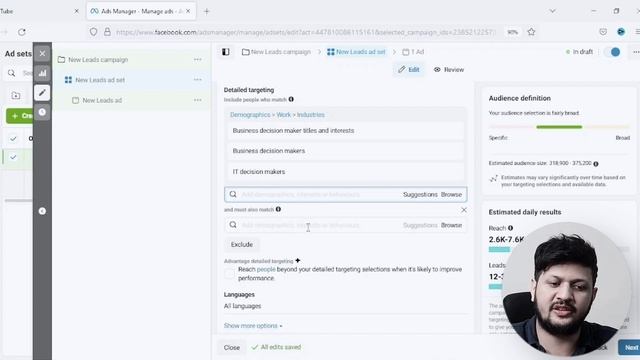Image resolution: width=640 pixels, height=360 pixels.
Task: Select New Leads ad set in tree
Action: tap(100, 80)
